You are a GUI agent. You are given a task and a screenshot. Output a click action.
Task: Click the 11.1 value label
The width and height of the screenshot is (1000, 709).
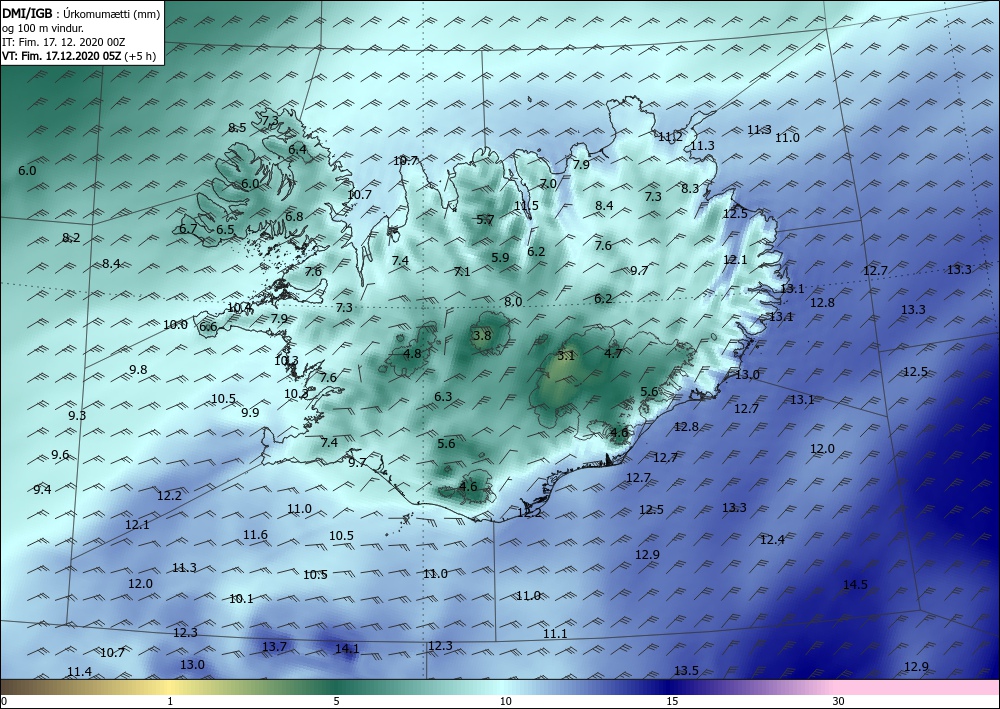[x=555, y=634]
